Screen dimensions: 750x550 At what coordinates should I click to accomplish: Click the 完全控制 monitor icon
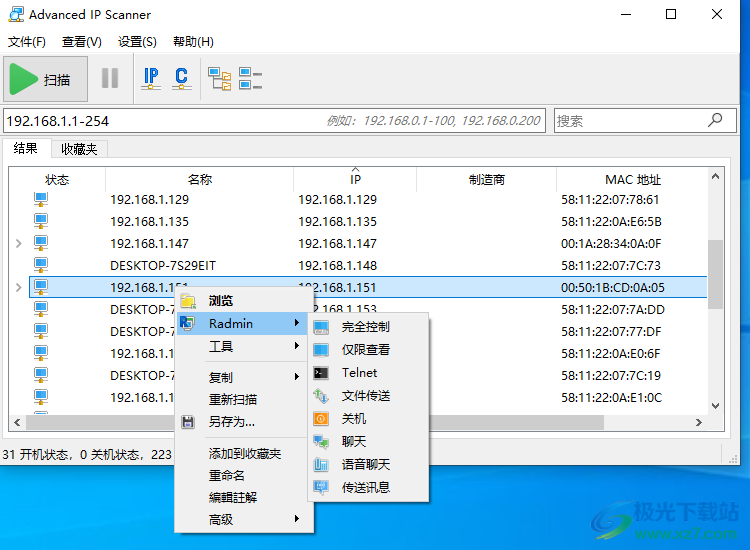click(321, 328)
